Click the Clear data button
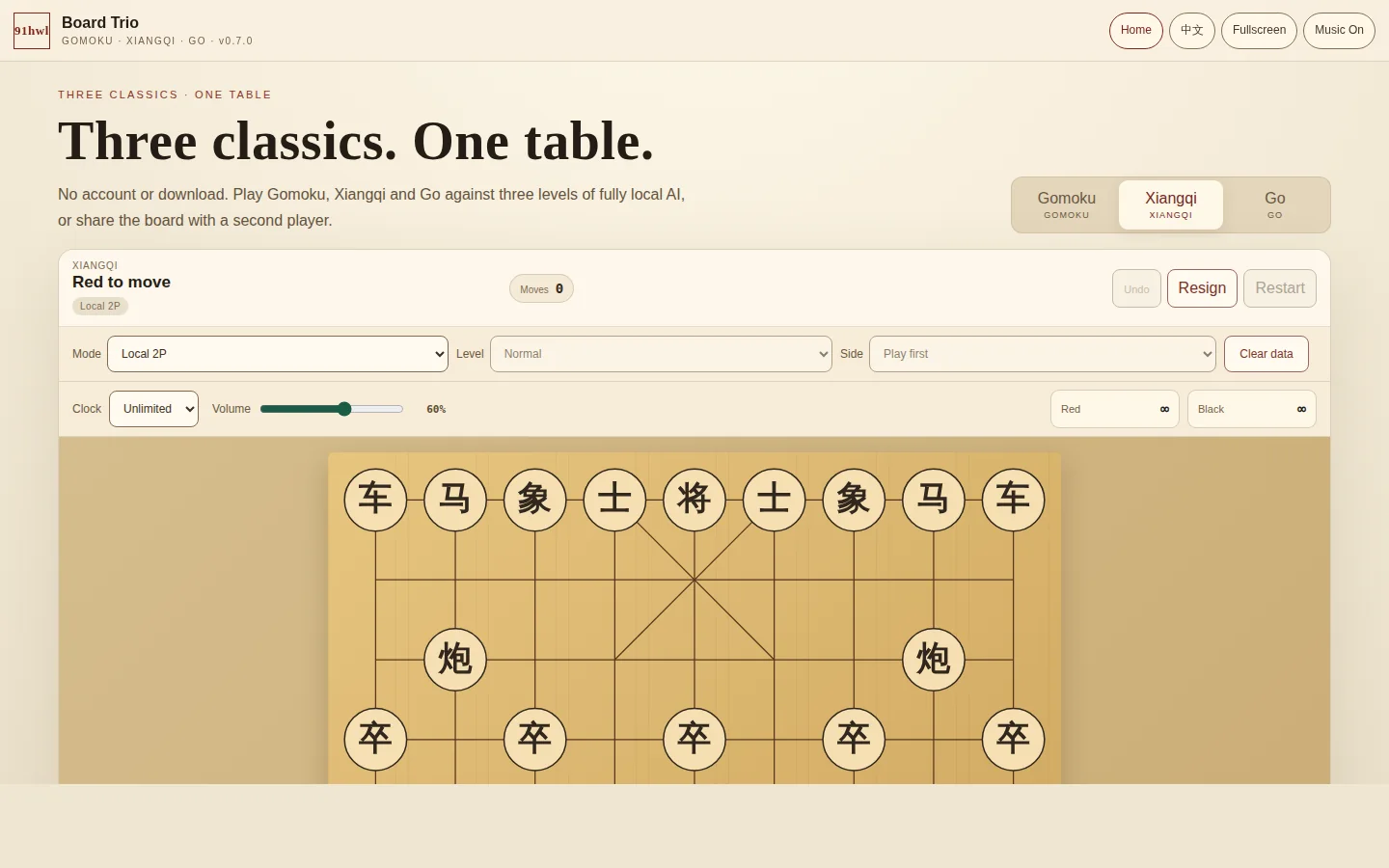The width and height of the screenshot is (1389, 868). click(x=1266, y=354)
